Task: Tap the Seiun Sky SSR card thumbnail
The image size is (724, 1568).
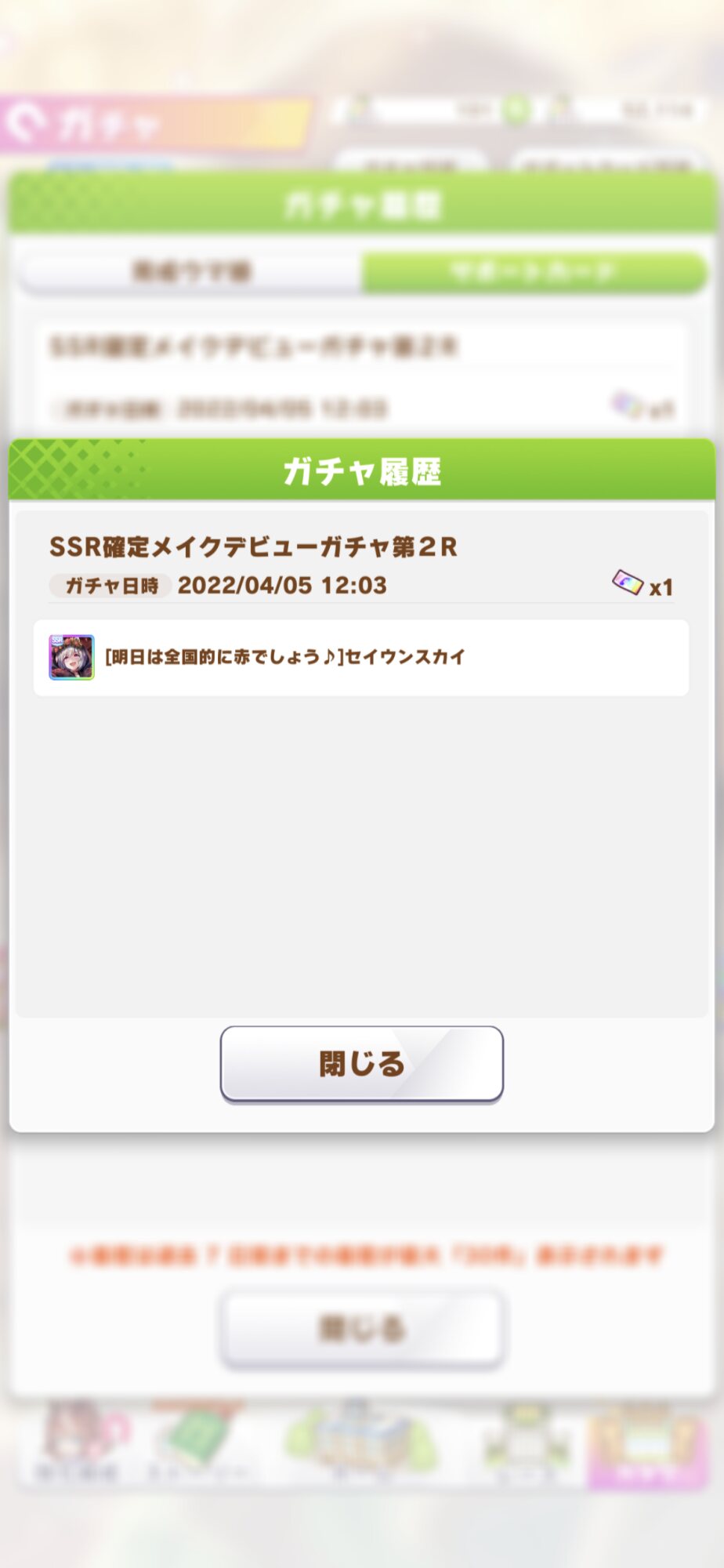Action: click(x=71, y=657)
